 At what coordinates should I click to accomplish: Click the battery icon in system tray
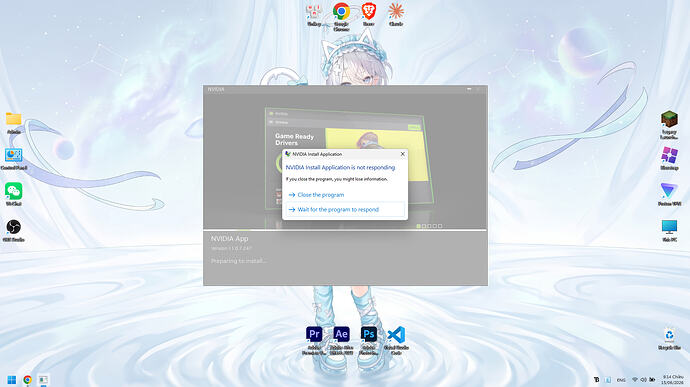[652, 380]
